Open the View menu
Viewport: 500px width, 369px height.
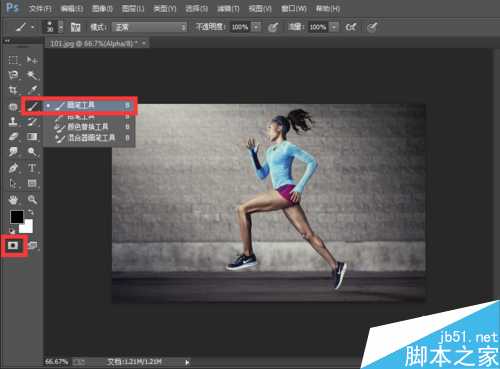[260, 8]
